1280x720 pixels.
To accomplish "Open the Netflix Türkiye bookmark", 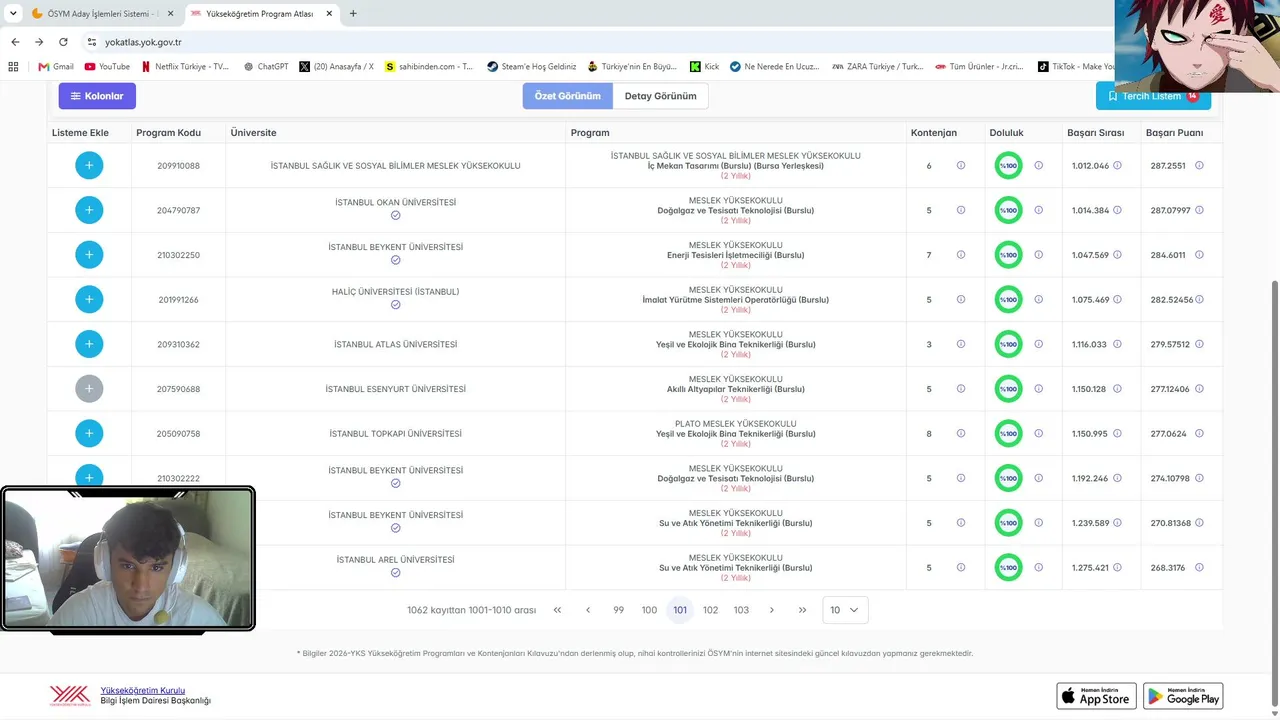I will tap(185, 66).
